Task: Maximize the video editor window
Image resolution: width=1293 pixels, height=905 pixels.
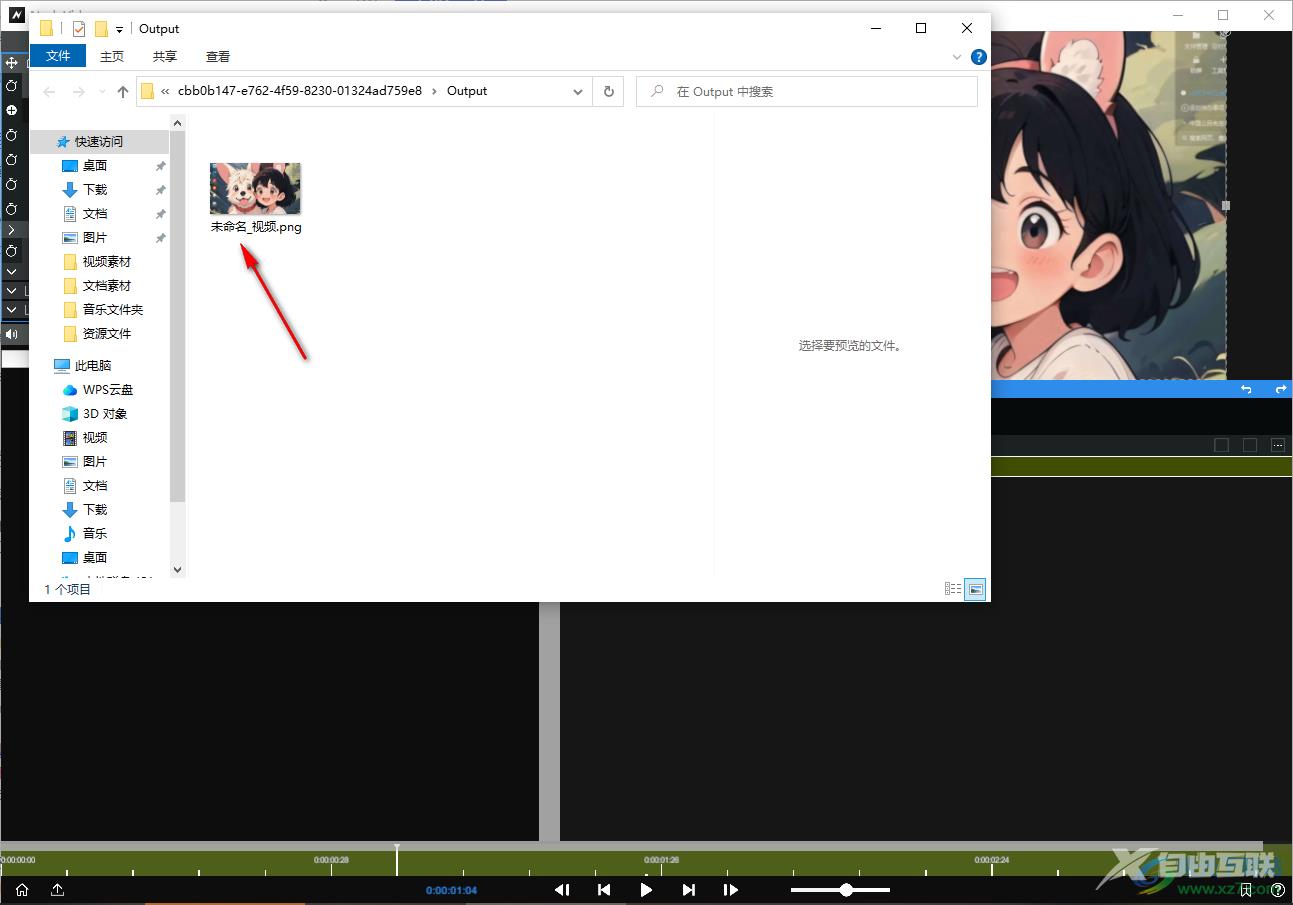Action: click(1223, 15)
